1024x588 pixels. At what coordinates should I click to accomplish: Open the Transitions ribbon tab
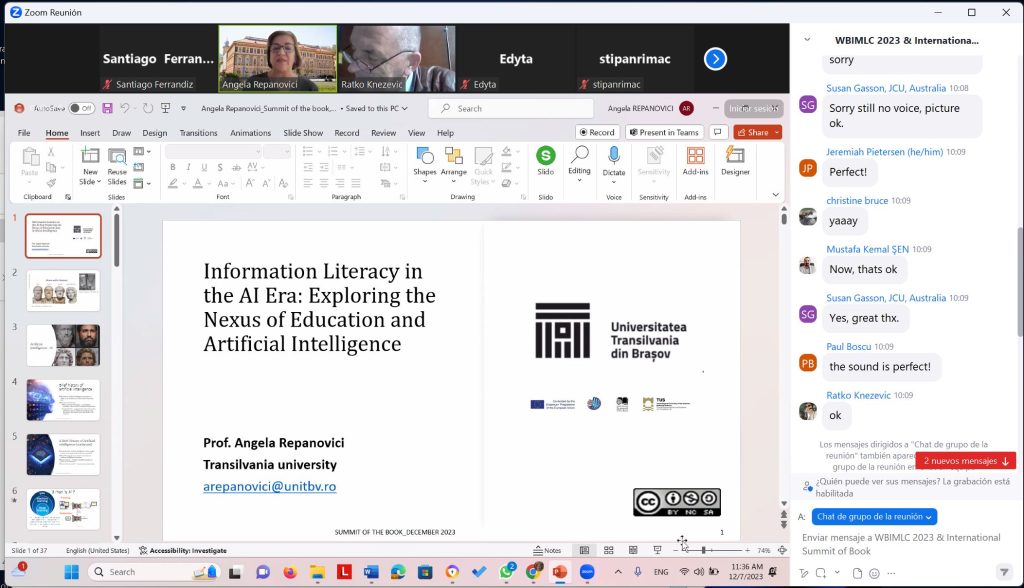point(198,133)
